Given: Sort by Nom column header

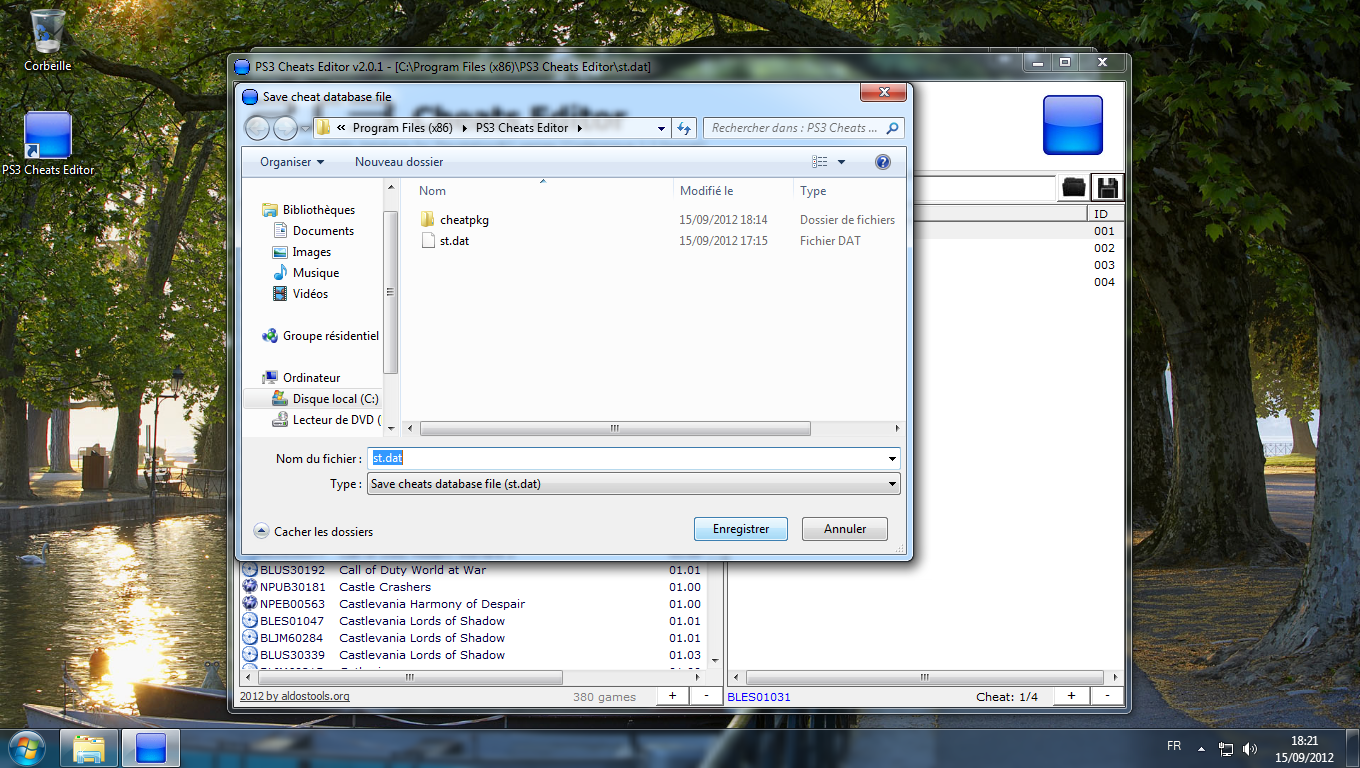Looking at the screenshot, I should (543, 191).
